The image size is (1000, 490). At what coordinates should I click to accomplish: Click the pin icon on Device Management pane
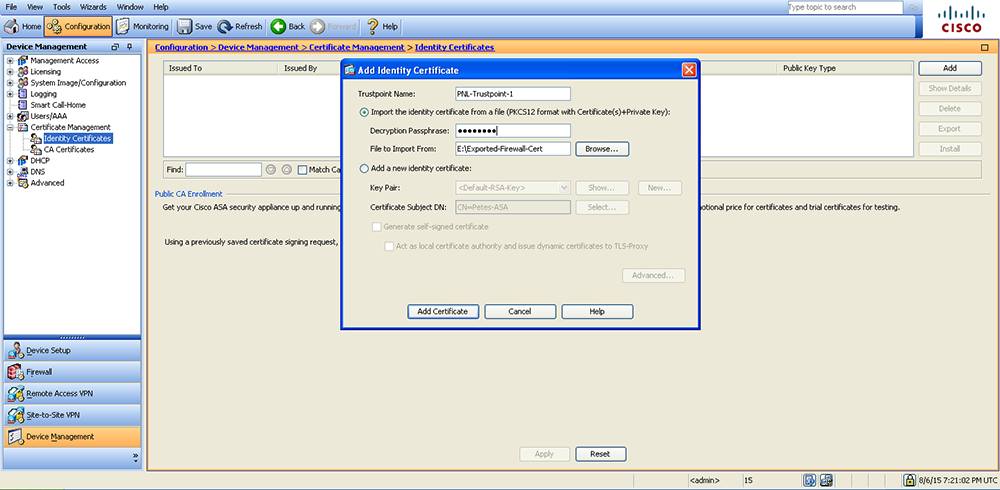pyautogui.click(x=129, y=47)
